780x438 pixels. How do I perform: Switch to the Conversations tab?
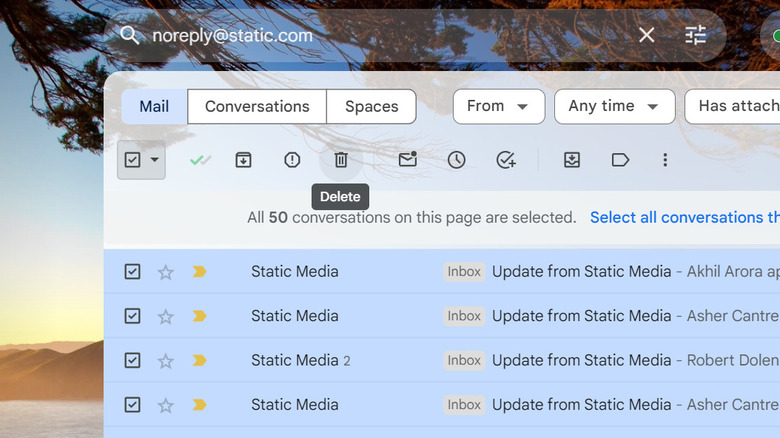coord(257,106)
